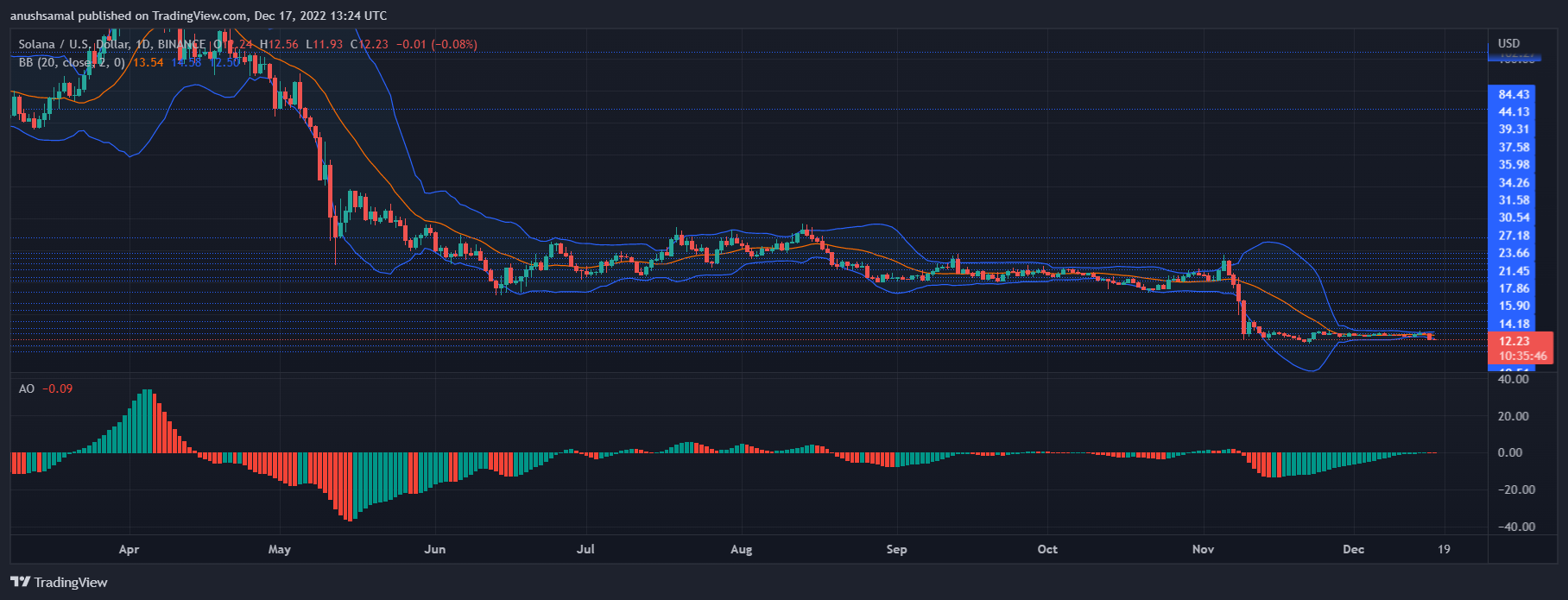Click the red current price label 12.23
1568x600 pixels.
click(x=1514, y=341)
